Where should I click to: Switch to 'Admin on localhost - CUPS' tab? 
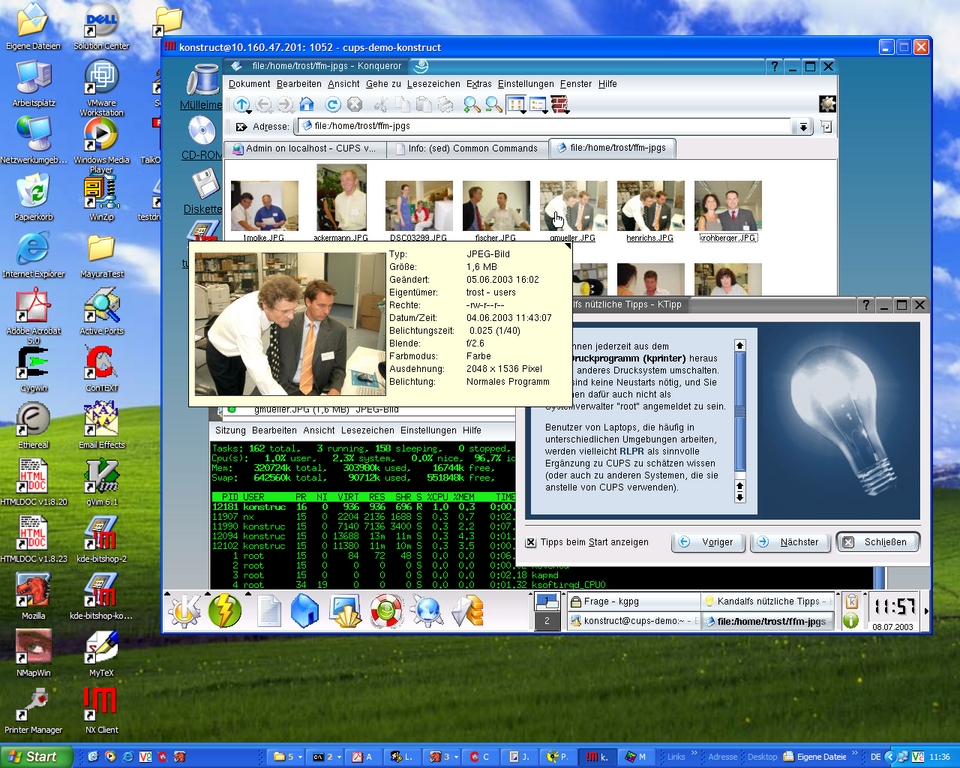coord(303,149)
